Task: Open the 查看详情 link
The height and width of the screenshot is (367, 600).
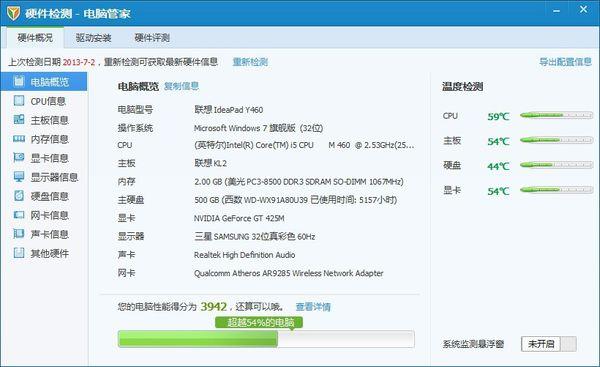Action: (x=313, y=307)
